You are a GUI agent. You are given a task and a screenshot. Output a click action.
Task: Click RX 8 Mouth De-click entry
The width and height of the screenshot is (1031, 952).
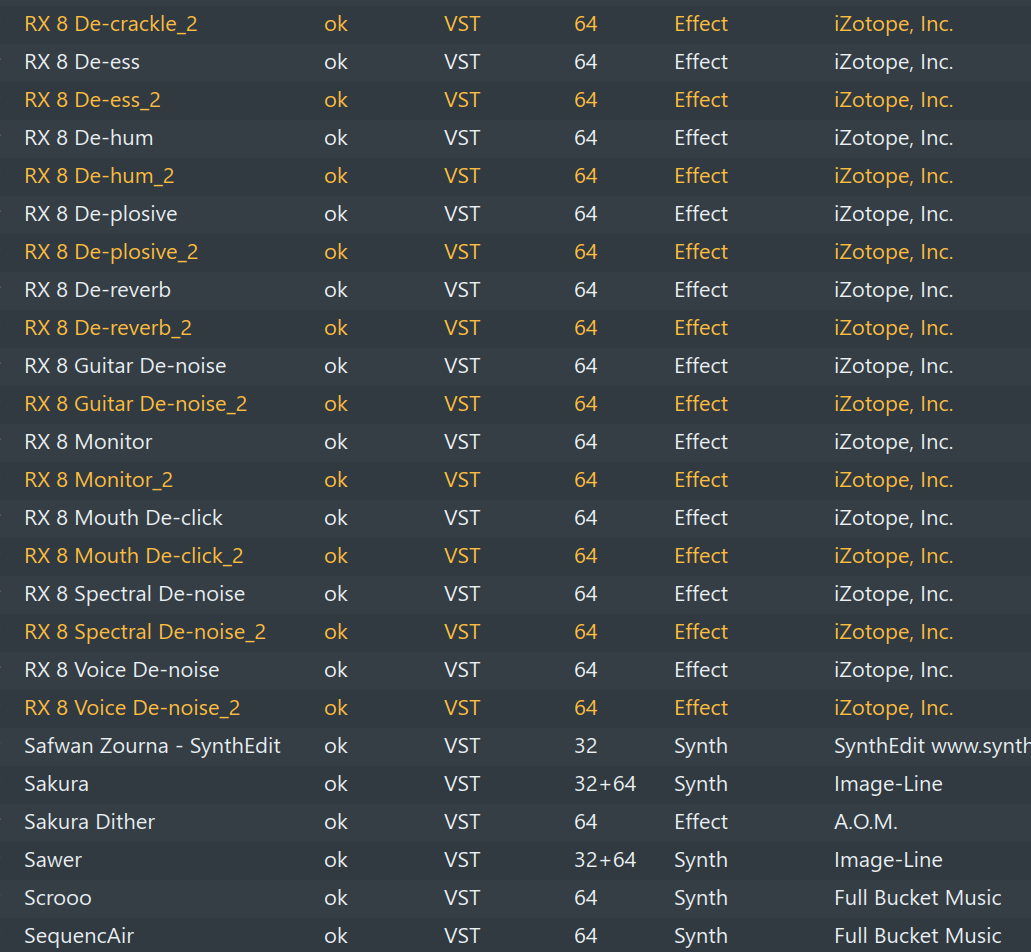click(x=123, y=518)
